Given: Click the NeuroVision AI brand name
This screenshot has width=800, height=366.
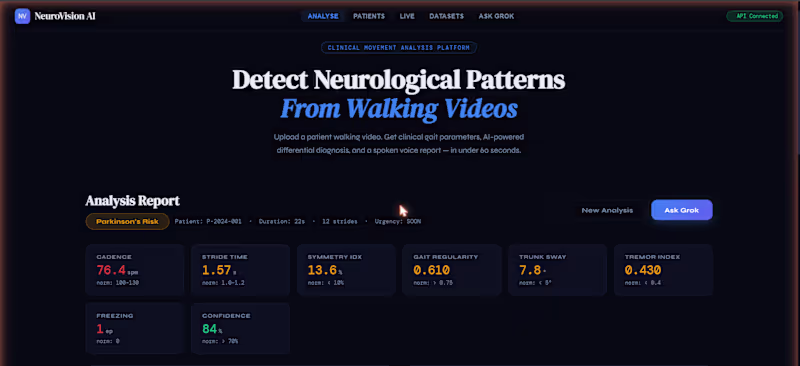Looking at the screenshot, I should [65, 16].
